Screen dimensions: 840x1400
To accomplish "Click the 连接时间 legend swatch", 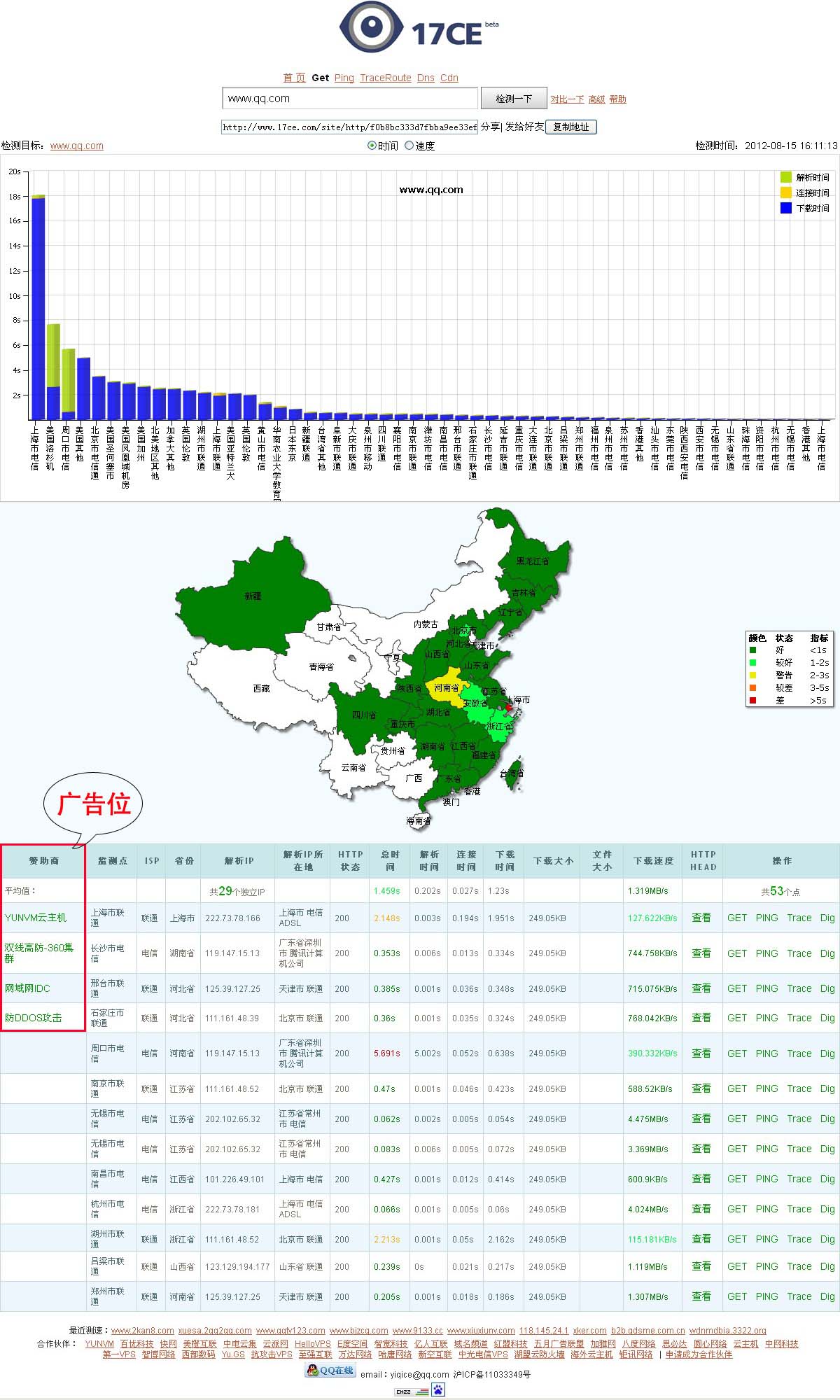I will coord(786,192).
